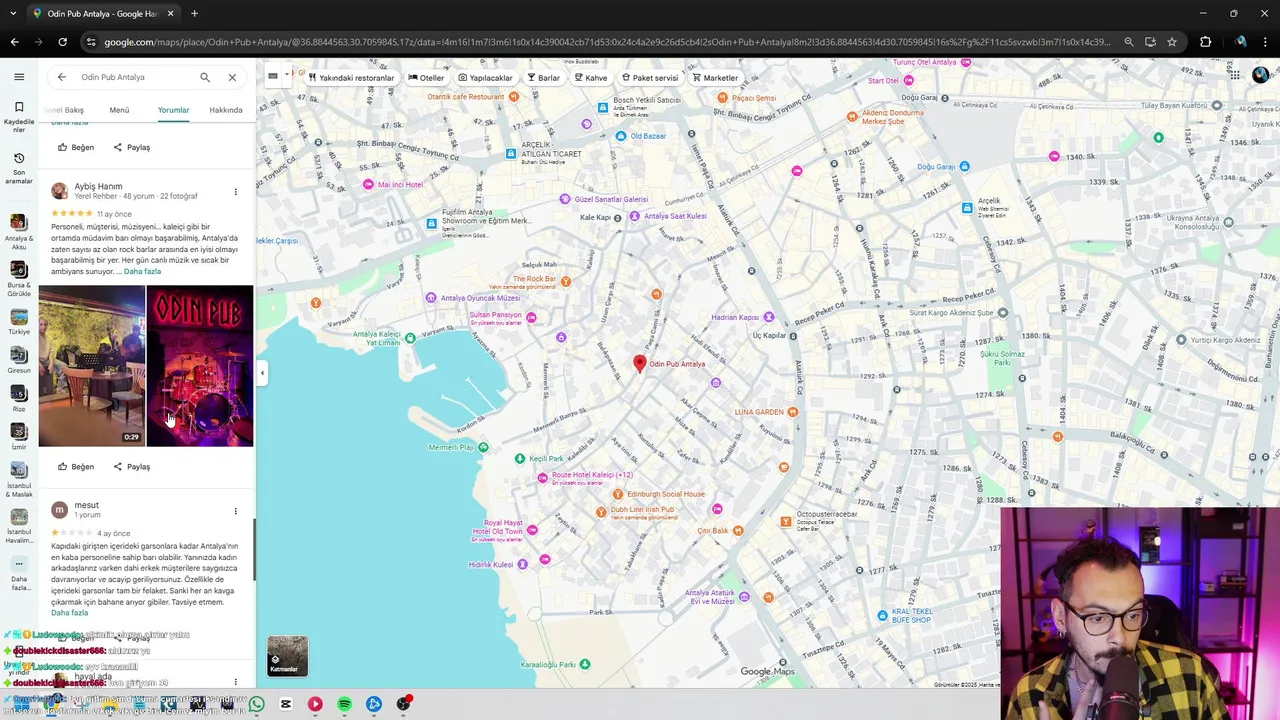Viewport: 1280px width, 720px height.
Task: Open Rize saved list
Action: (19, 398)
